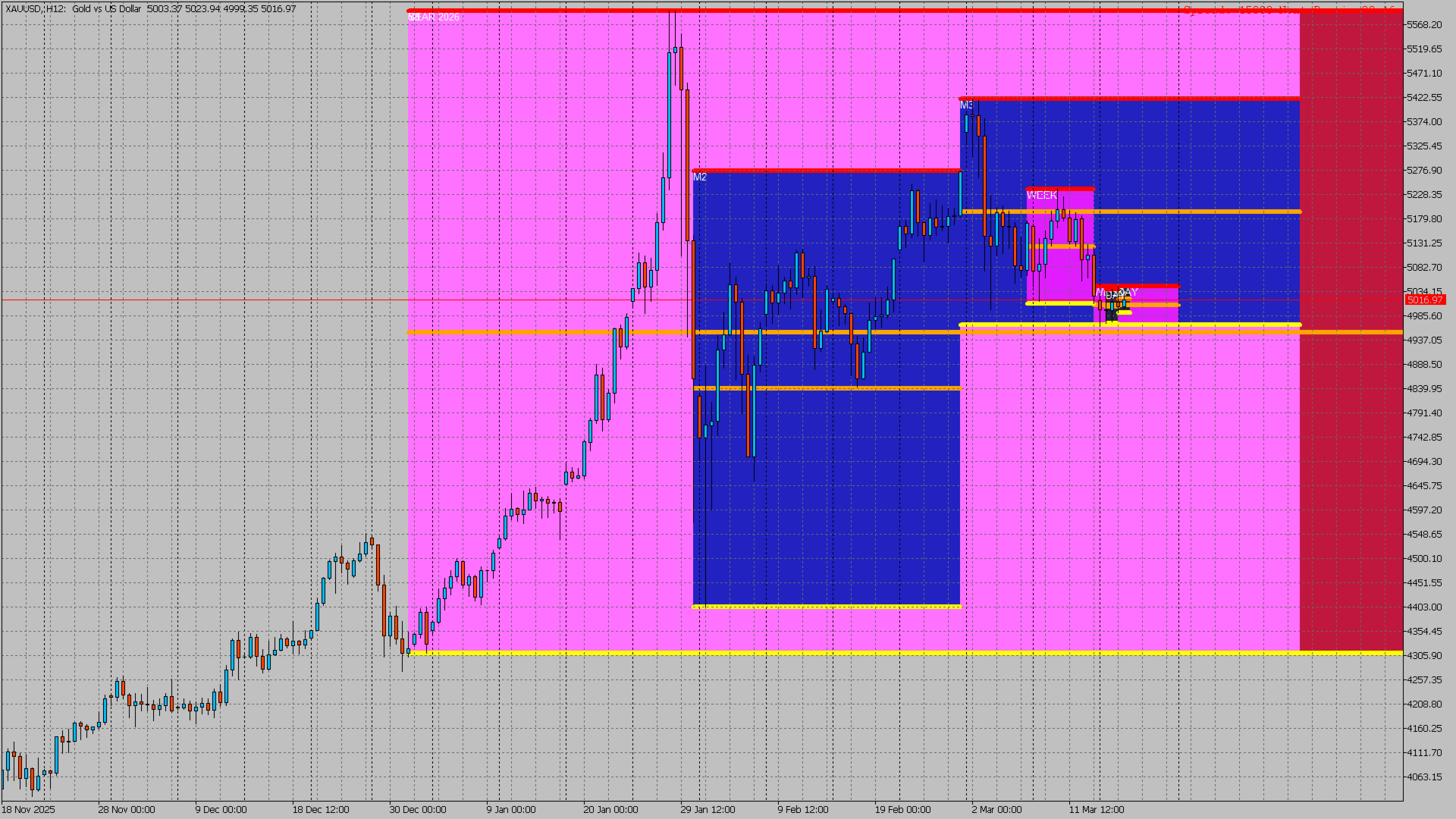
Task: Click the M3 monthly range label
Action: 965,105
